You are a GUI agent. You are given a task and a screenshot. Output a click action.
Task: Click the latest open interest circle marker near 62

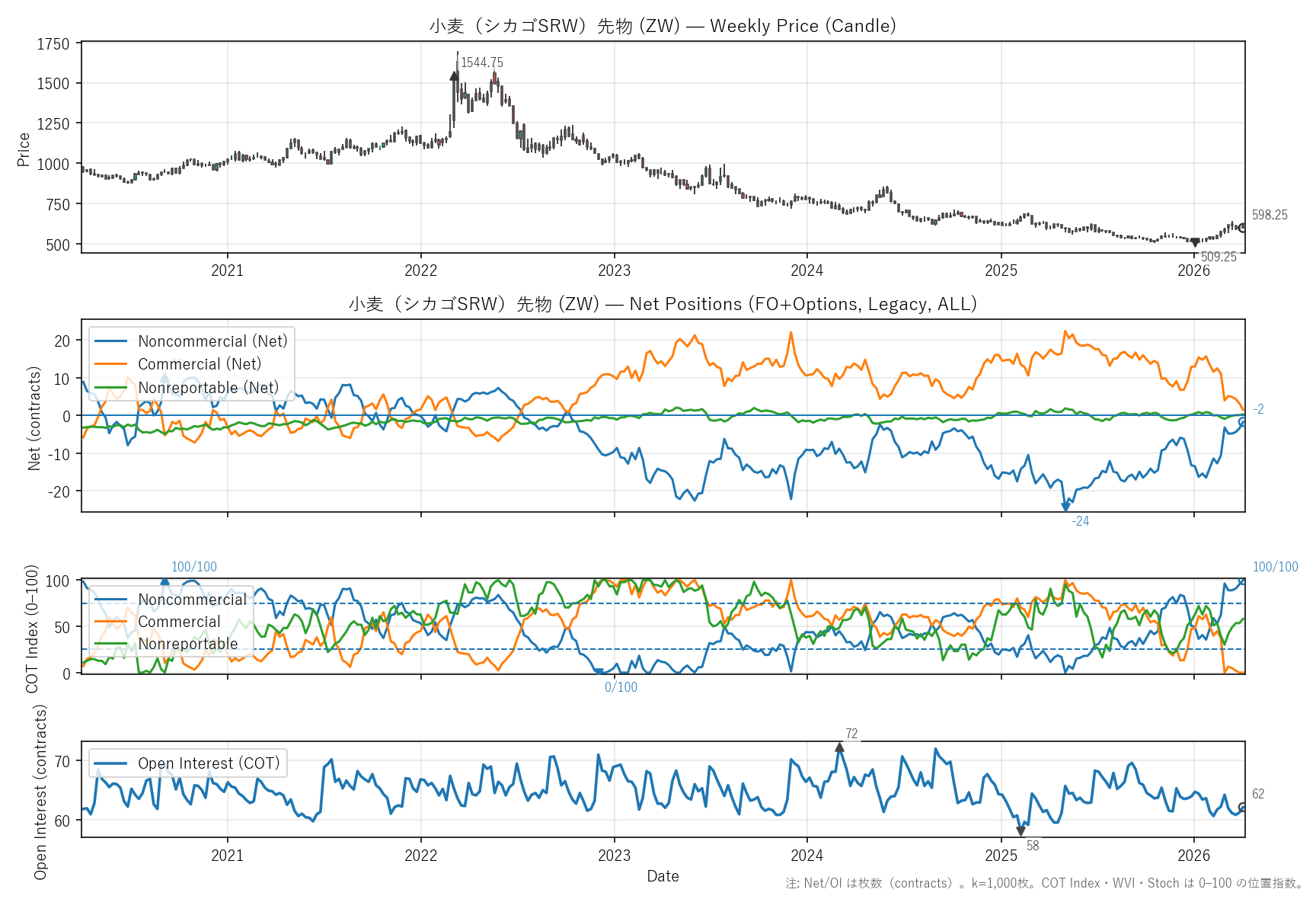(1243, 808)
